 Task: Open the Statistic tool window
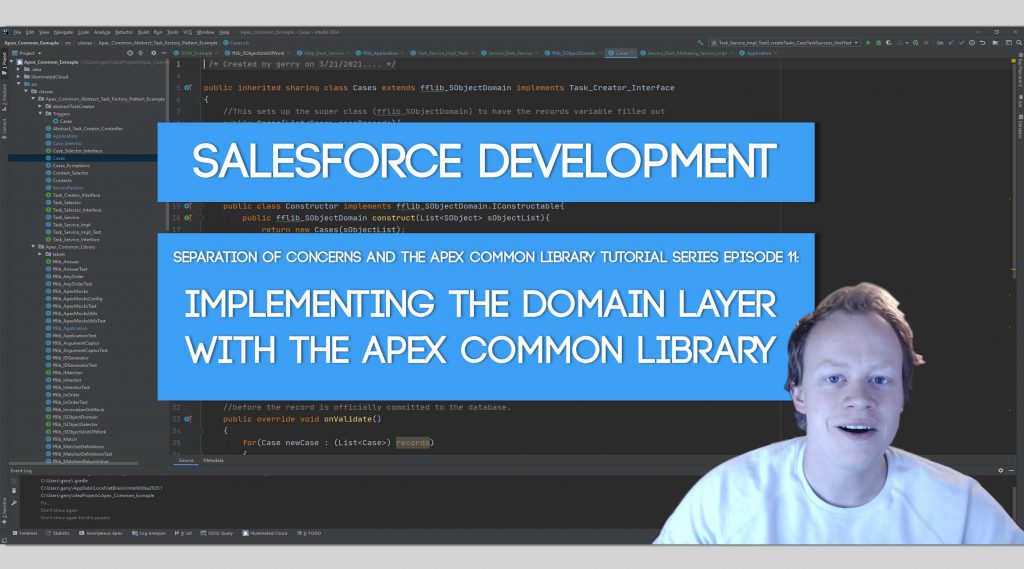(x=58, y=533)
